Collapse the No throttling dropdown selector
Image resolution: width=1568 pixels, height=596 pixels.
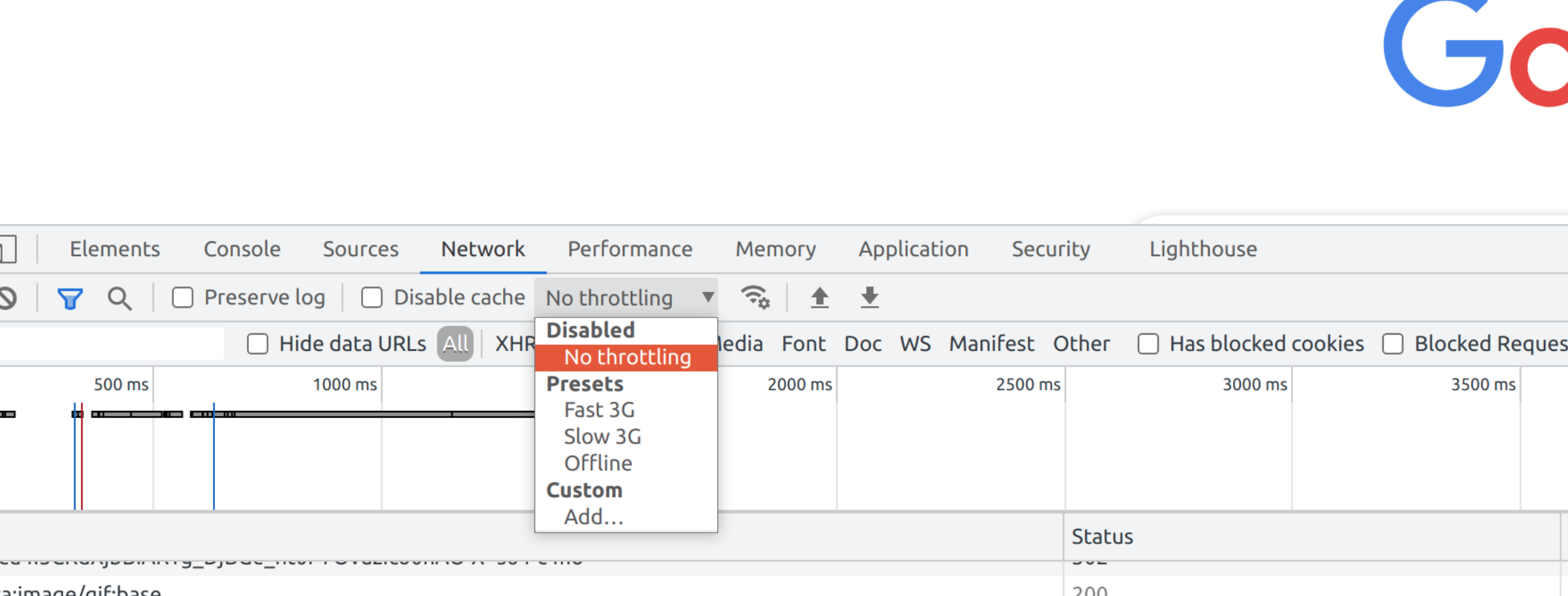coord(626,298)
